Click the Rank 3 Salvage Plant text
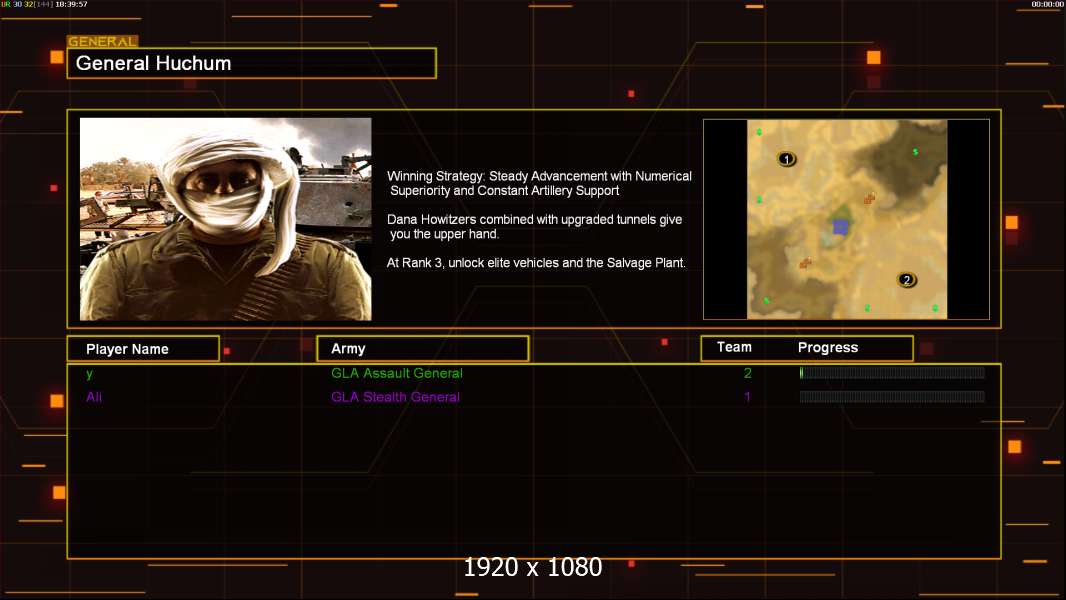Screen dimensions: 1066x600 [536, 263]
